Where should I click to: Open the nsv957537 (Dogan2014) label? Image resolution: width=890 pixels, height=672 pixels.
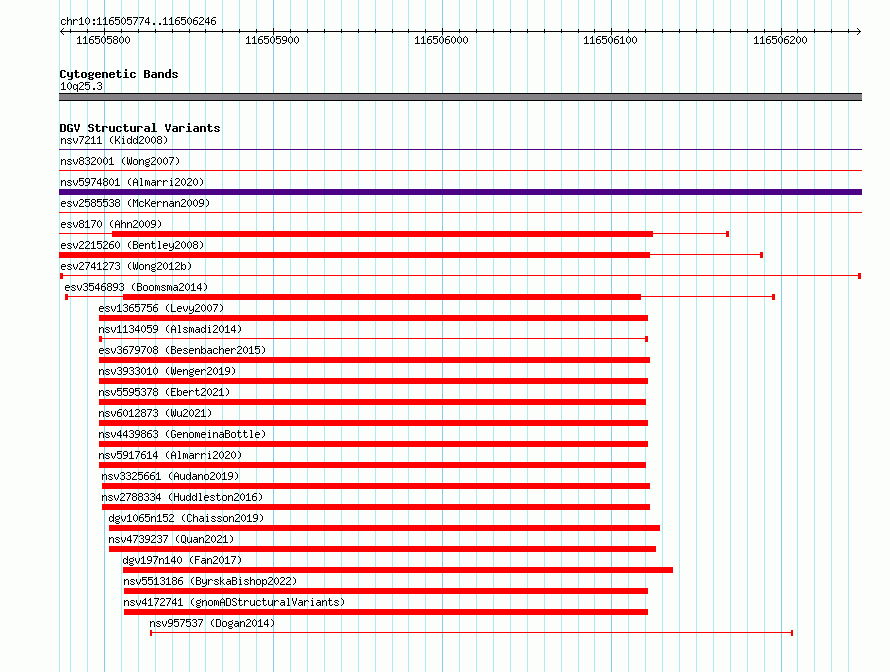pyautogui.click(x=212, y=623)
